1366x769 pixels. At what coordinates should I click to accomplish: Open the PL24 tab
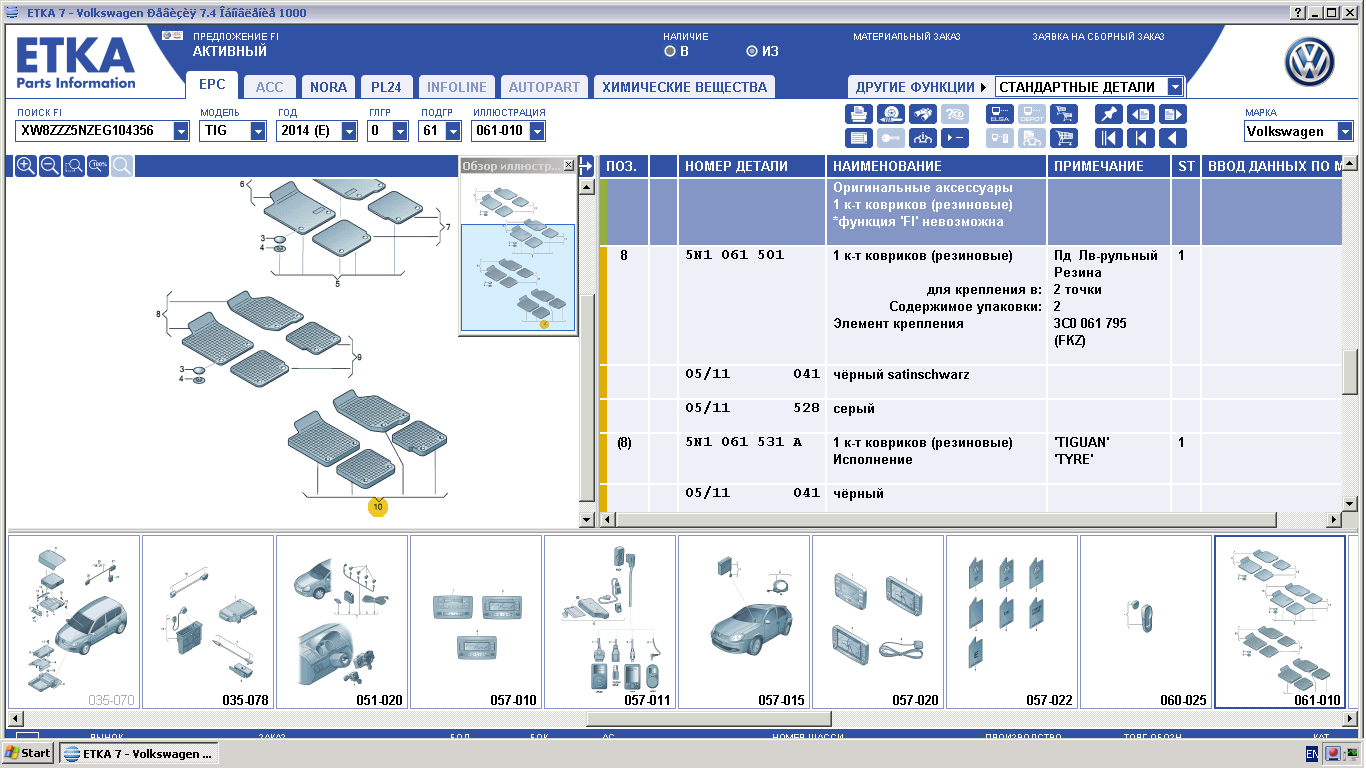(386, 87)
